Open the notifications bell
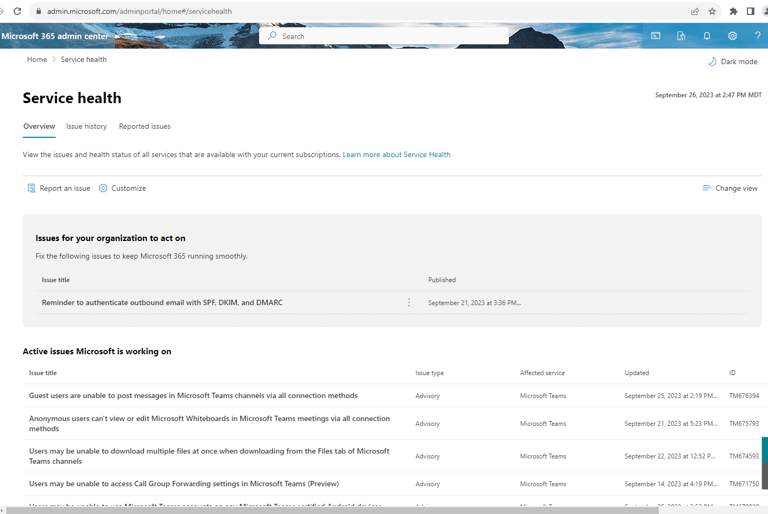Viewport: 768px width, 514px height. (707, 36)
